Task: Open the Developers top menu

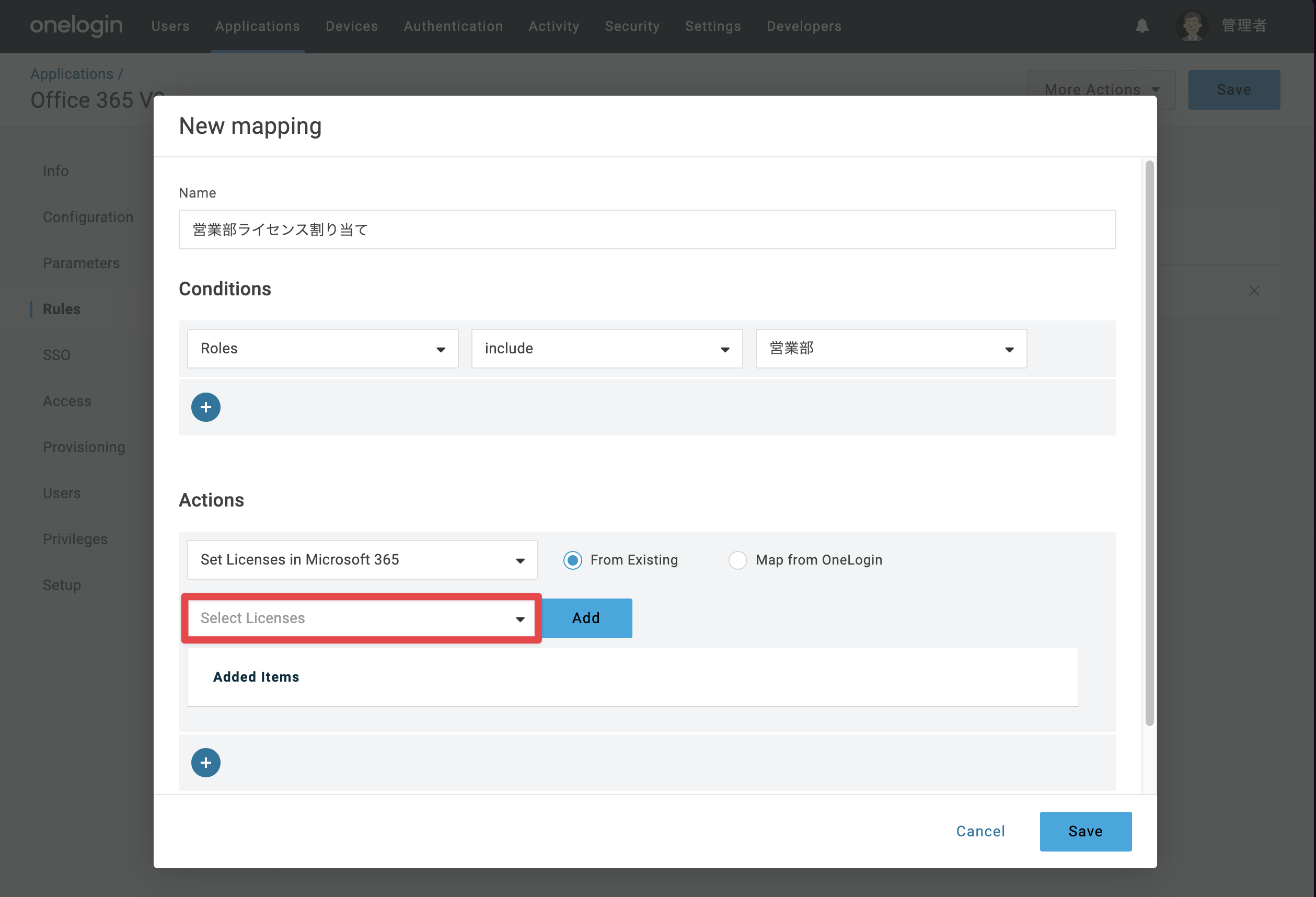Action: pos(804,26)
